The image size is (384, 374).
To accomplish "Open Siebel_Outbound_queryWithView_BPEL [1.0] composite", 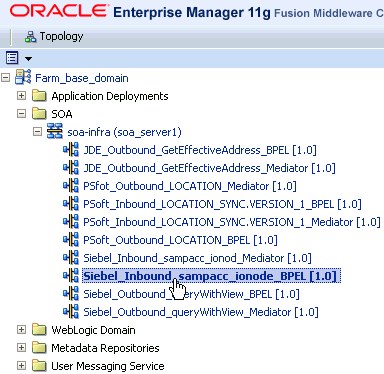I will point(191,294).
